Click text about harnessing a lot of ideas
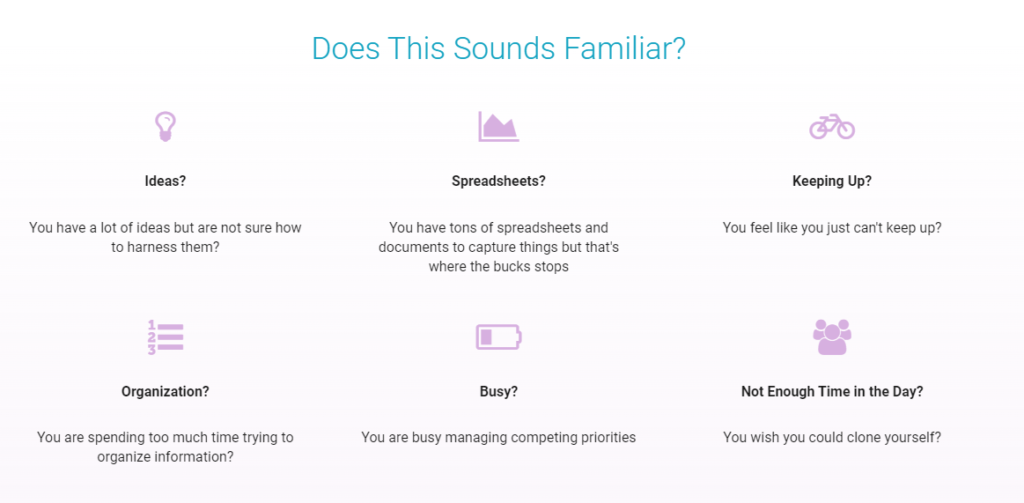The height and width of the screenshot is (503, 1024). point(165,238)
